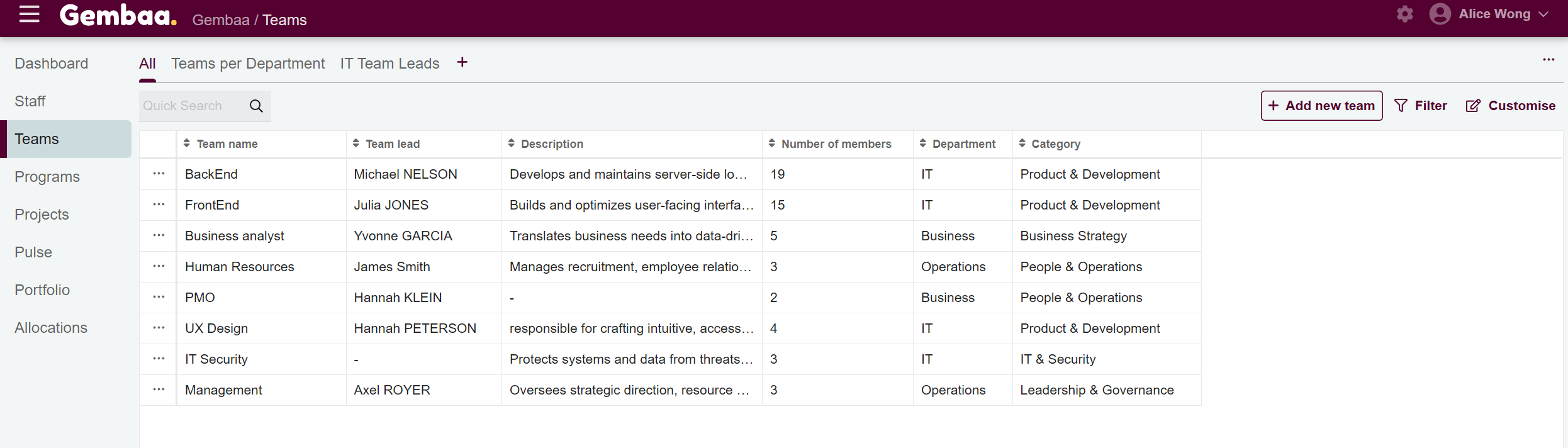Screen dimensions: 1568x448
Task: Expand the Alice Wong account dropdown chevron
Action: [x=1543, y=14]
